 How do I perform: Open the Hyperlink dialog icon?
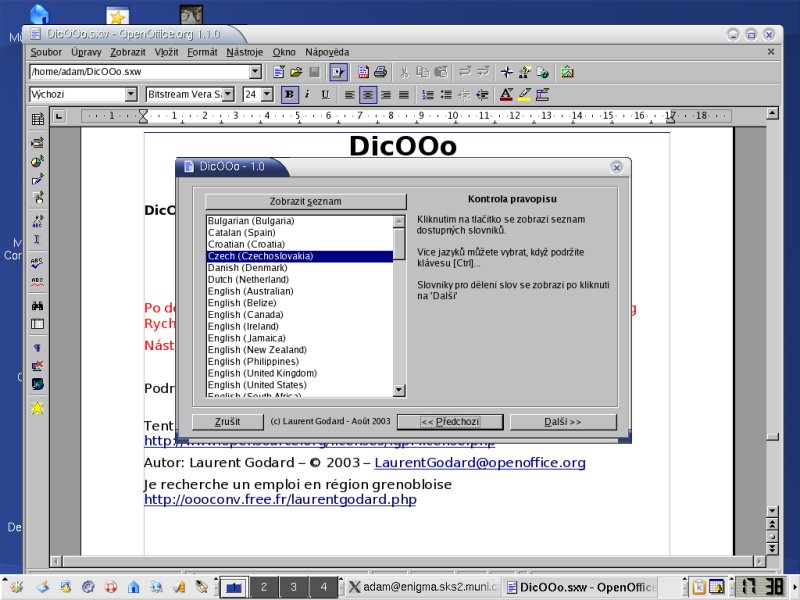tap(543, 72)
